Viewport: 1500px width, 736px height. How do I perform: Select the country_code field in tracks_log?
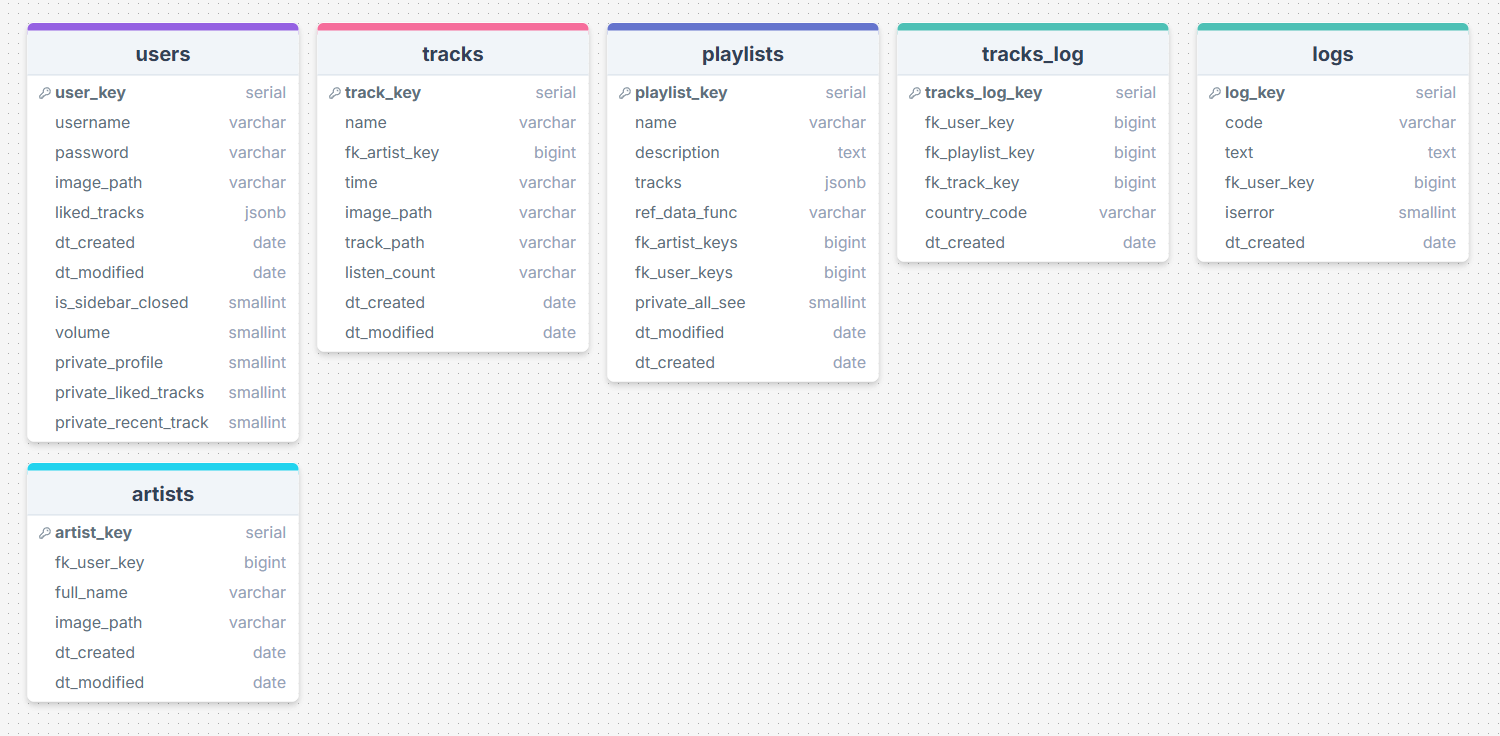976,213
